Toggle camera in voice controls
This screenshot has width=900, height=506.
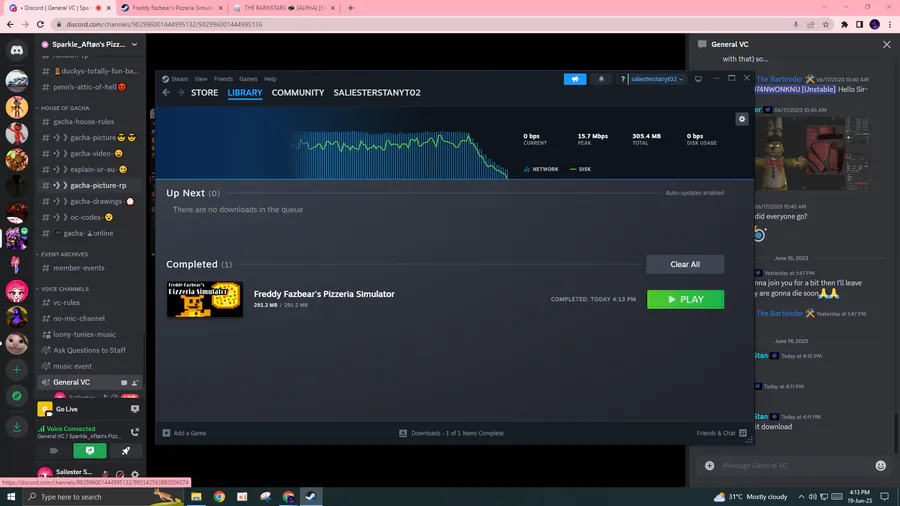coord(54,451)
